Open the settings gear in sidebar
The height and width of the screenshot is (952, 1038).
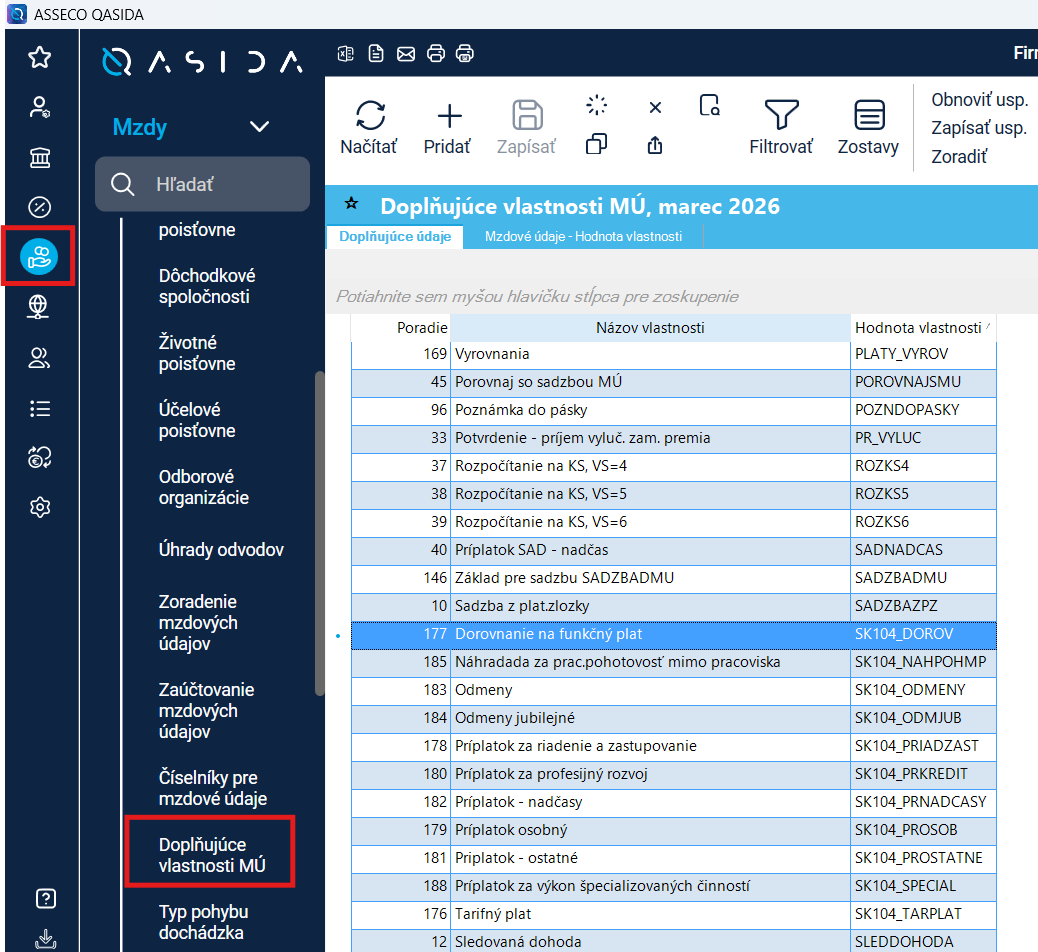[40, 507]
